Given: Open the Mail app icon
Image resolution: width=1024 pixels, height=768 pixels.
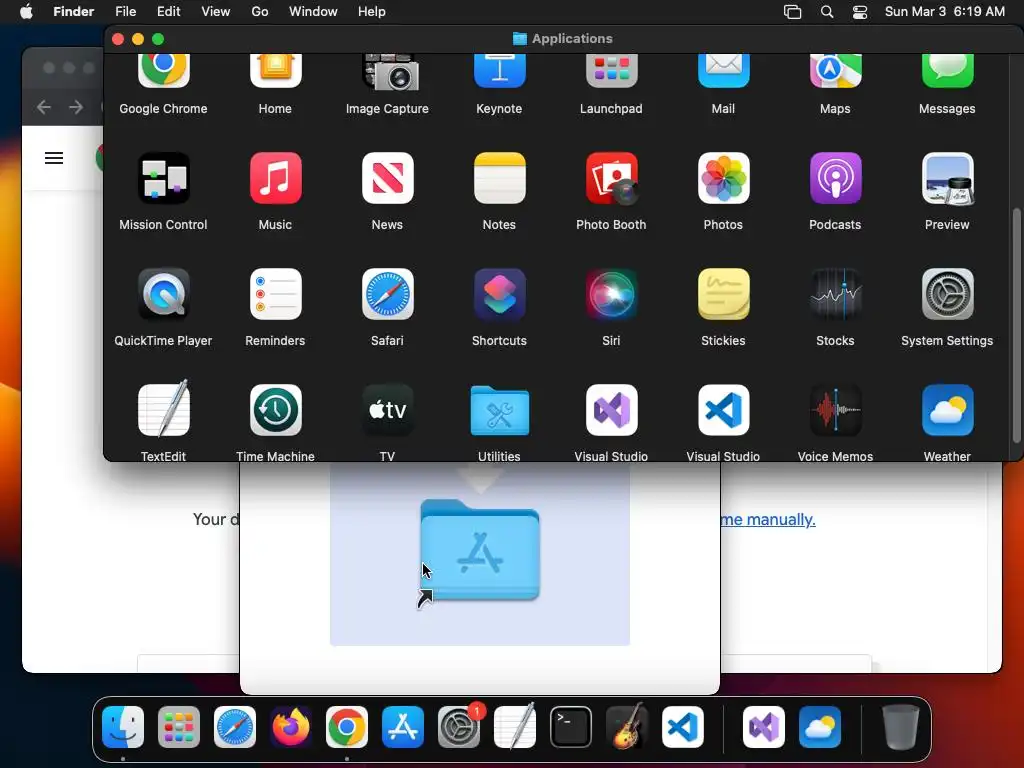Looking at the screenshot, I should 724,72.
